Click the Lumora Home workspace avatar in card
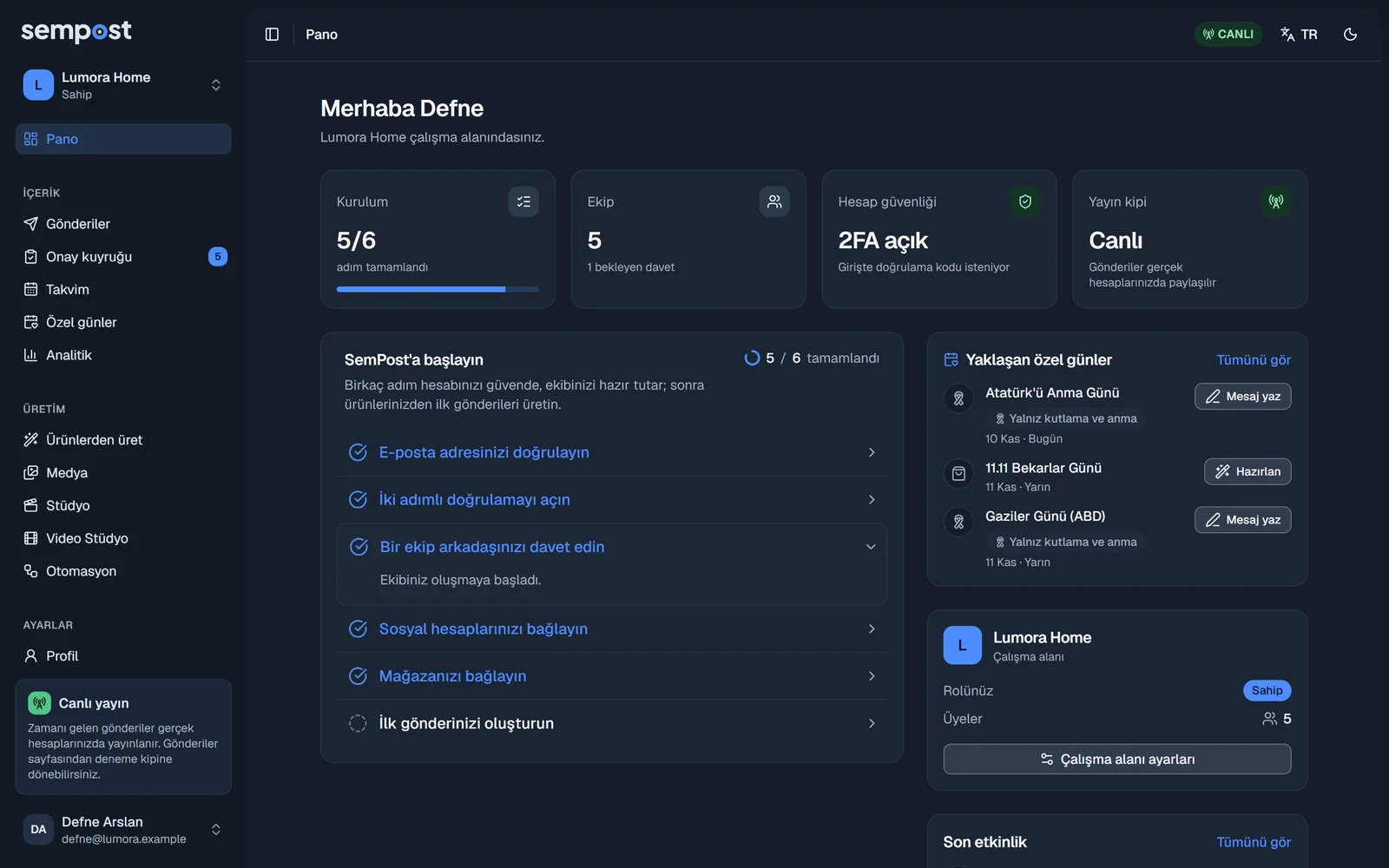 click(x=963, y=646)
